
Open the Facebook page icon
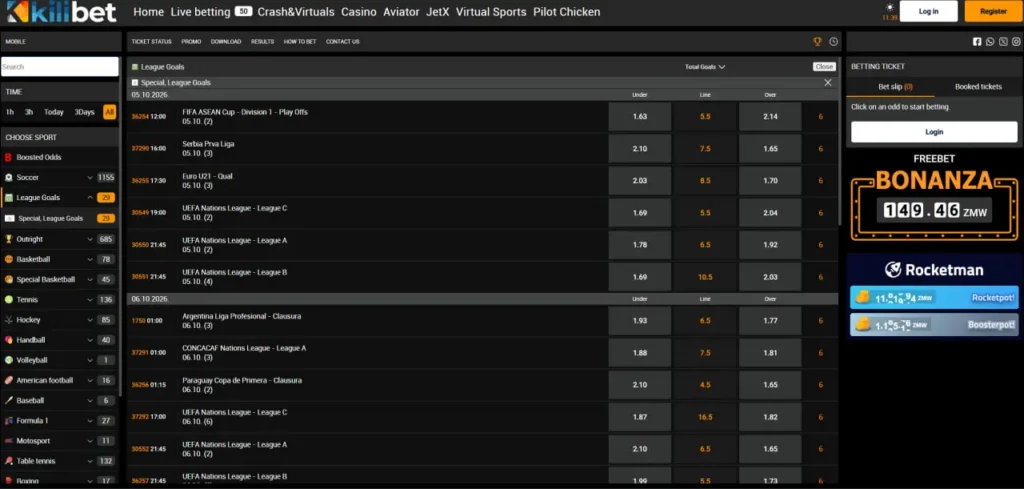[977, 41]
